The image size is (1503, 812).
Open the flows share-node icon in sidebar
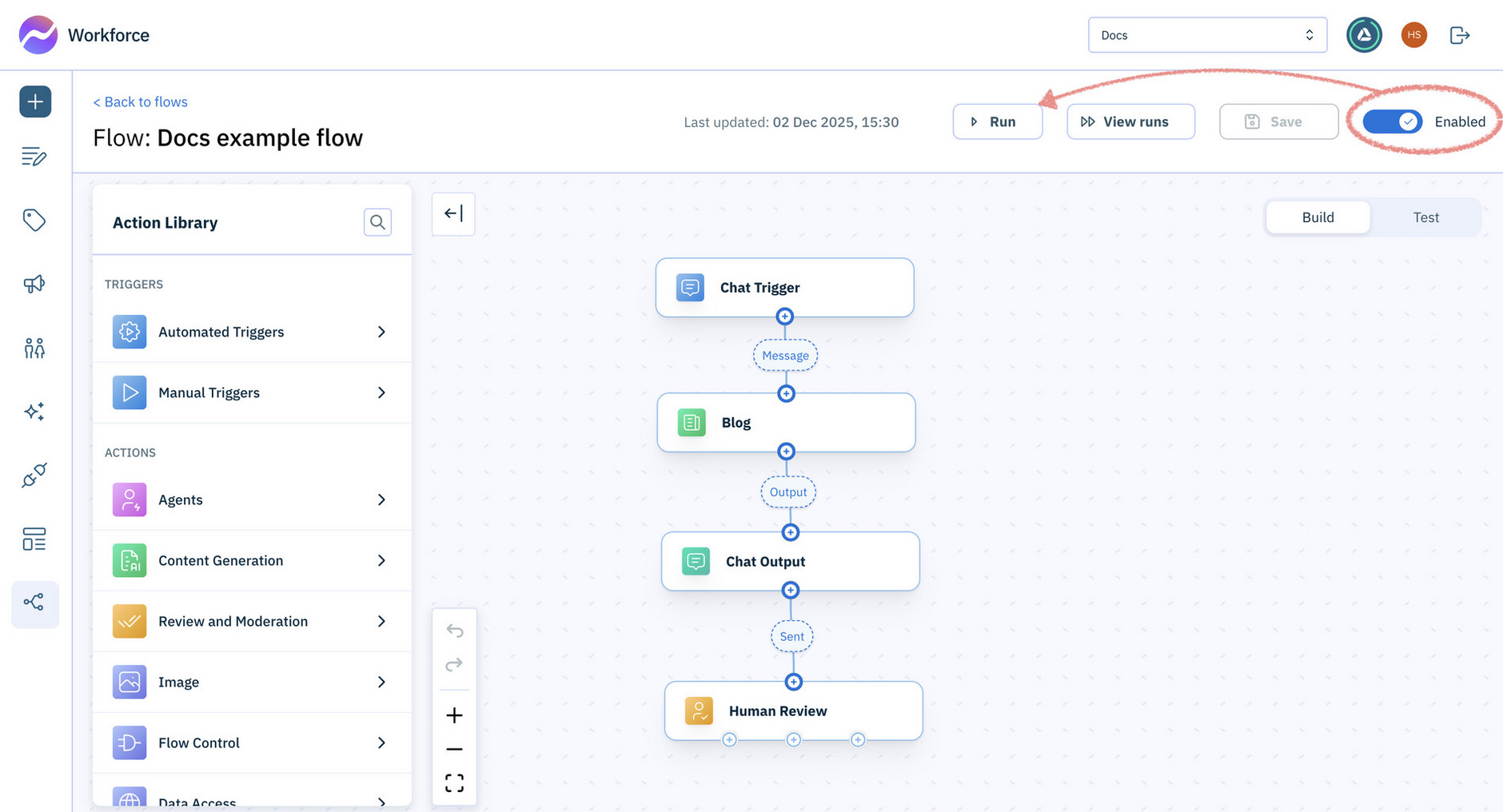pos(34,603)
